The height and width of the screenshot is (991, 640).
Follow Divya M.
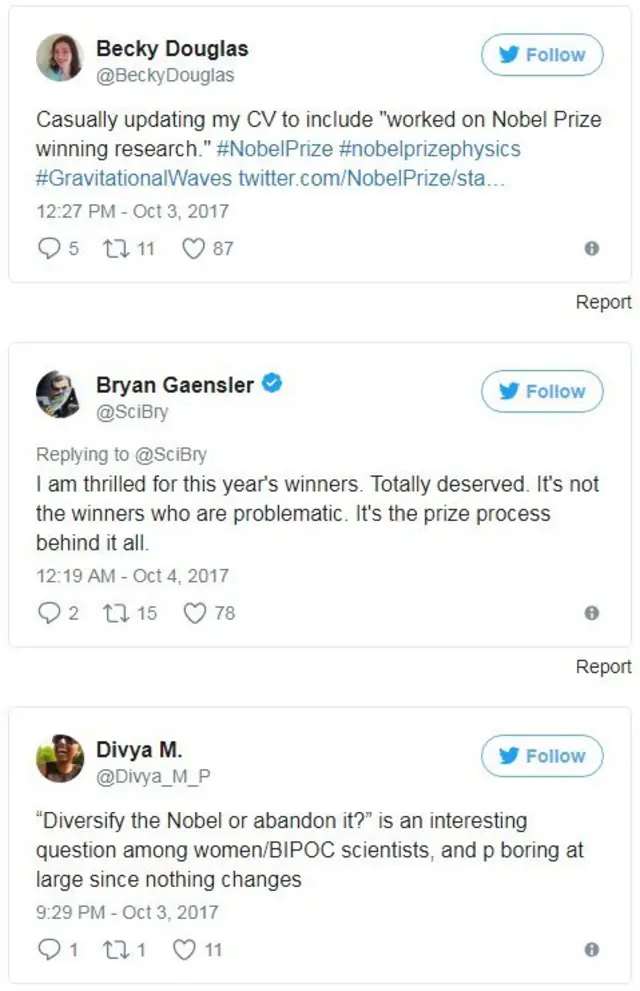click(542, 756)
